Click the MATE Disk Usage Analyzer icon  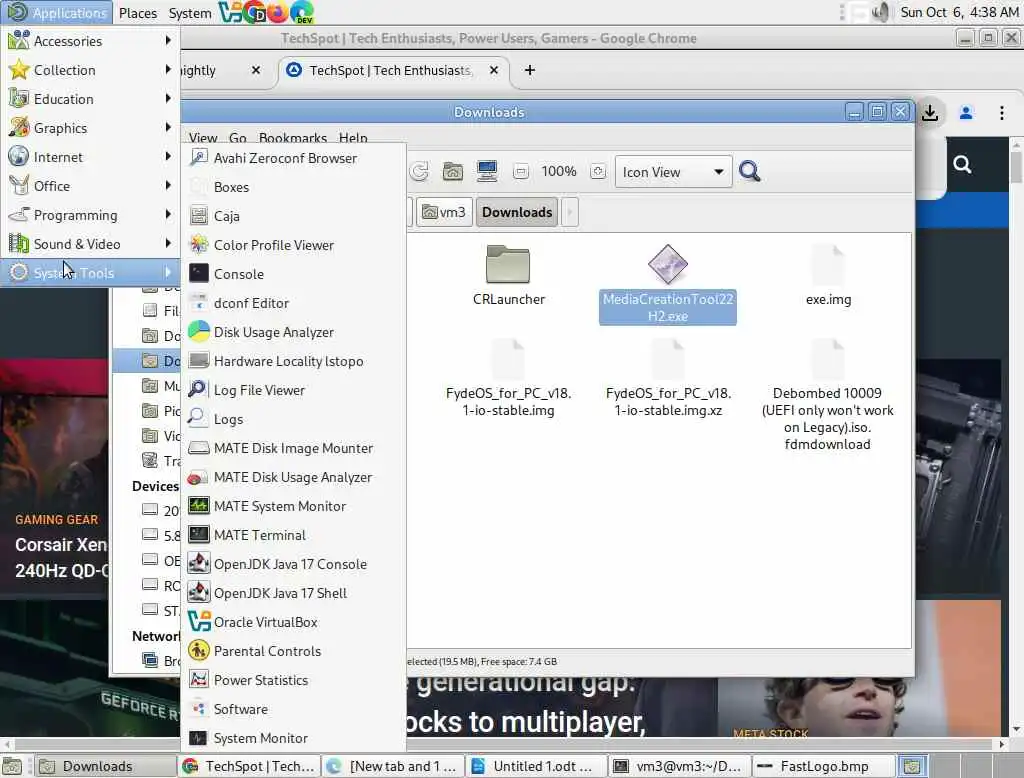[x=199, y=477]
